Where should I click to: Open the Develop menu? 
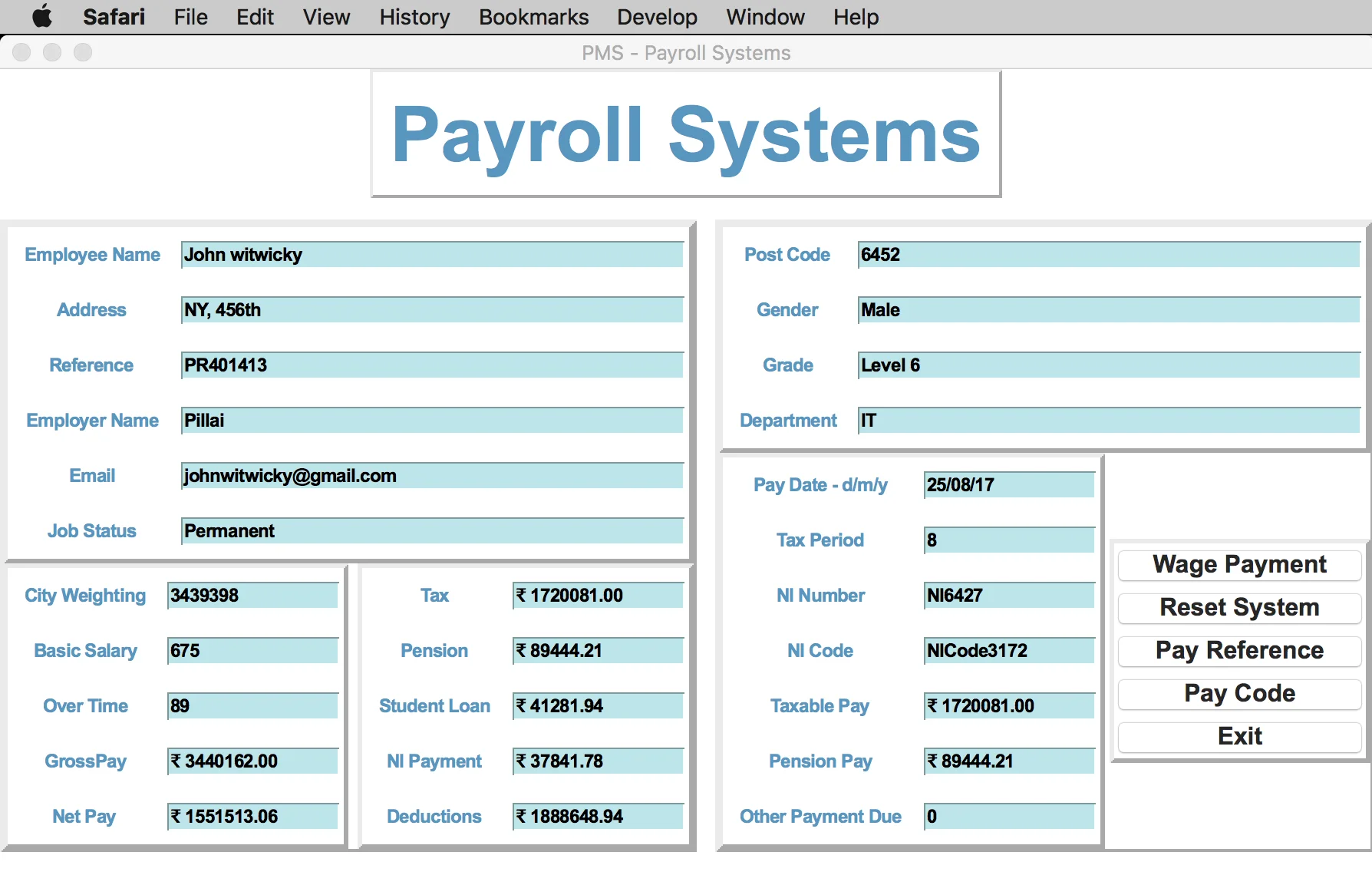[656, 17]
